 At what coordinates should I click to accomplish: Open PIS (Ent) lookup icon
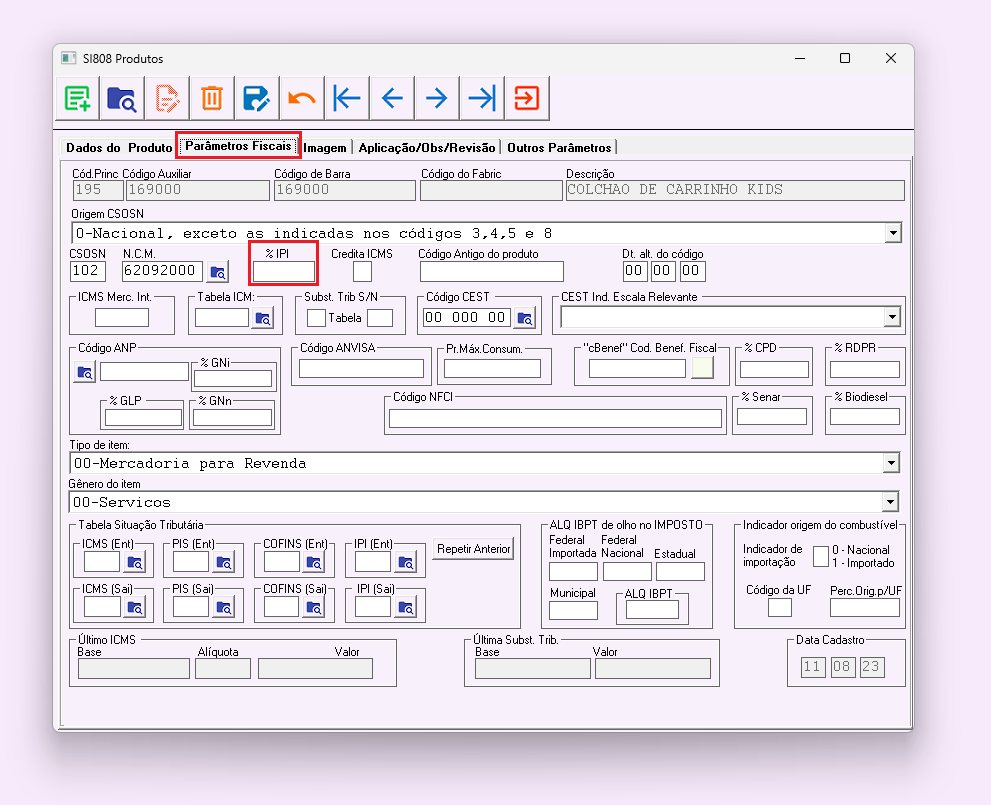coord(224,562)
